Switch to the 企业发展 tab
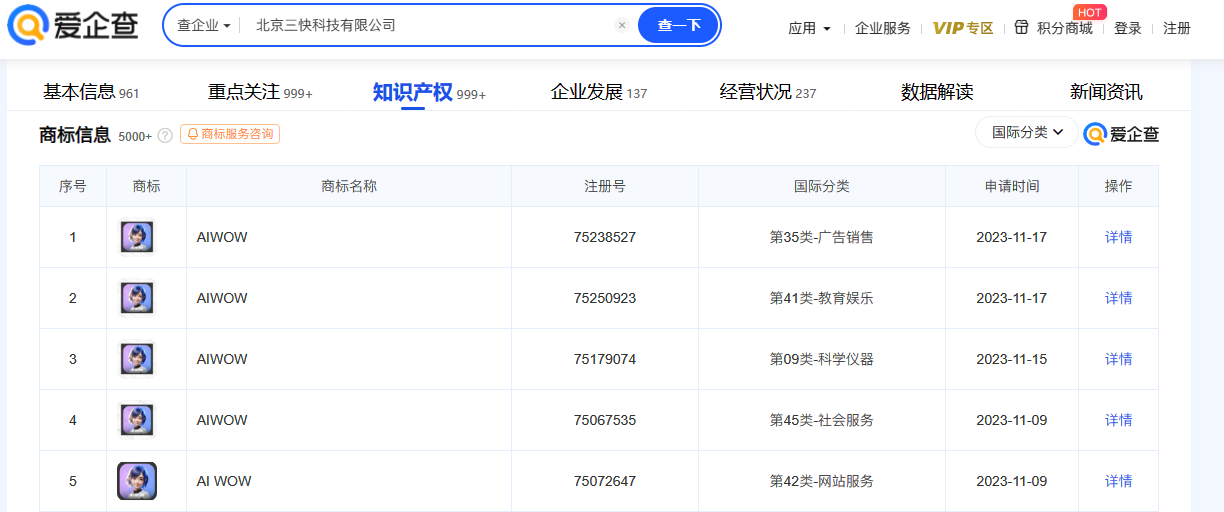The width and height of the screenshot is (1224, 512). (x=599, y=92)
